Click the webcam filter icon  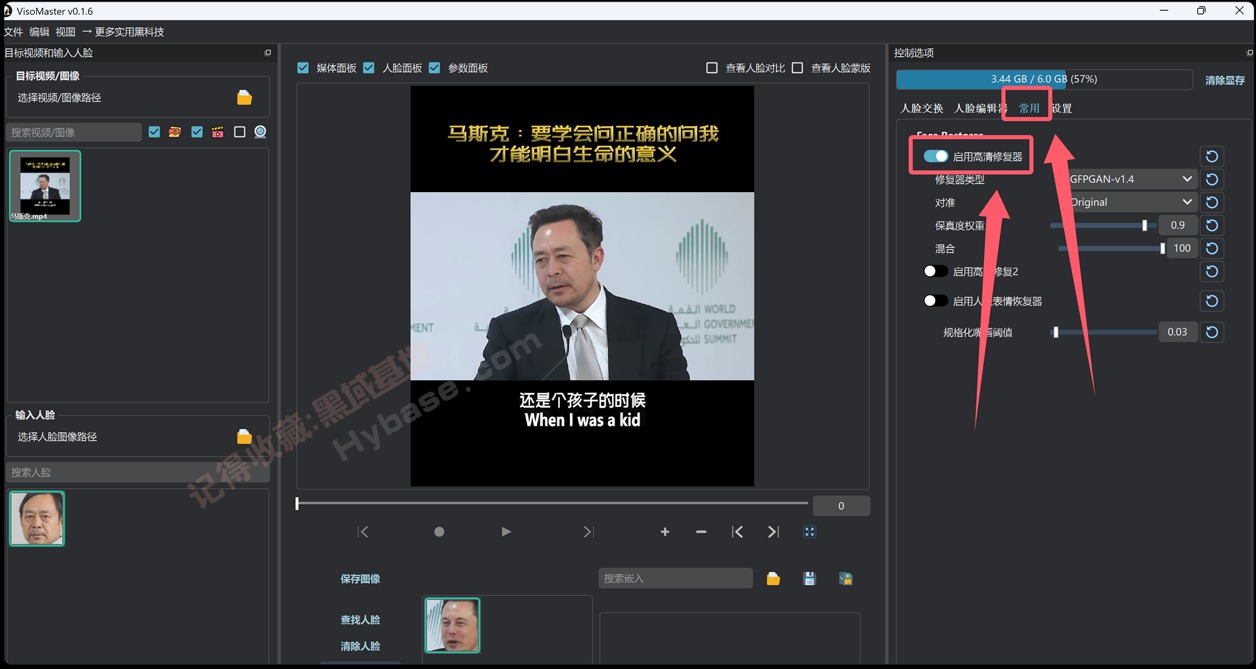(x=260, y=132)
